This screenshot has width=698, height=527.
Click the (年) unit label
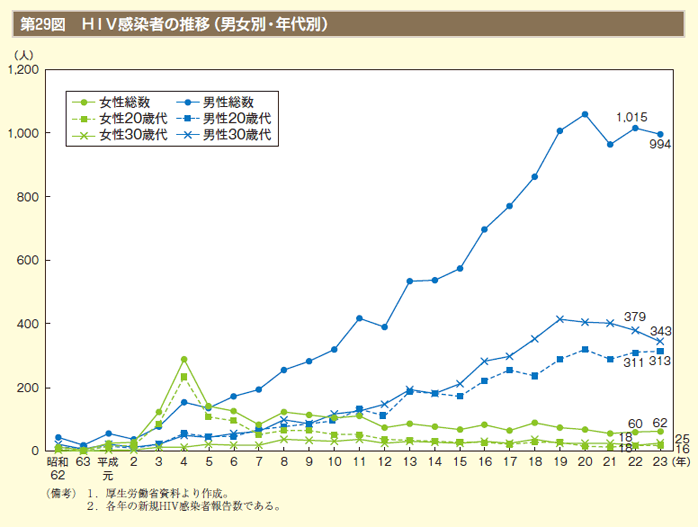(x=681, y=462)
